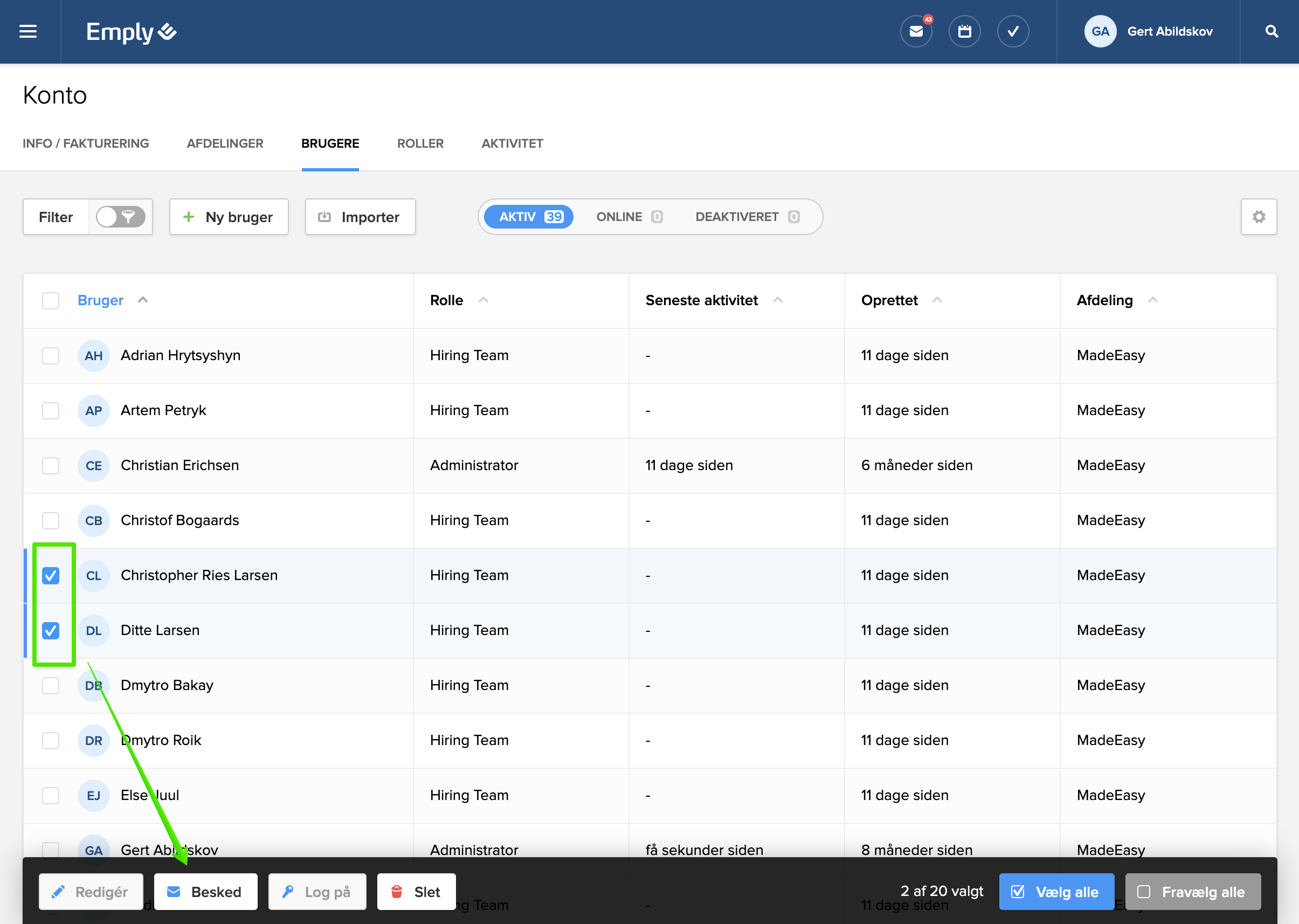Sort by Rolle column arrow
Image resolution: width=1299 pixels, height=924 pixels.
[x=483, y=300]
